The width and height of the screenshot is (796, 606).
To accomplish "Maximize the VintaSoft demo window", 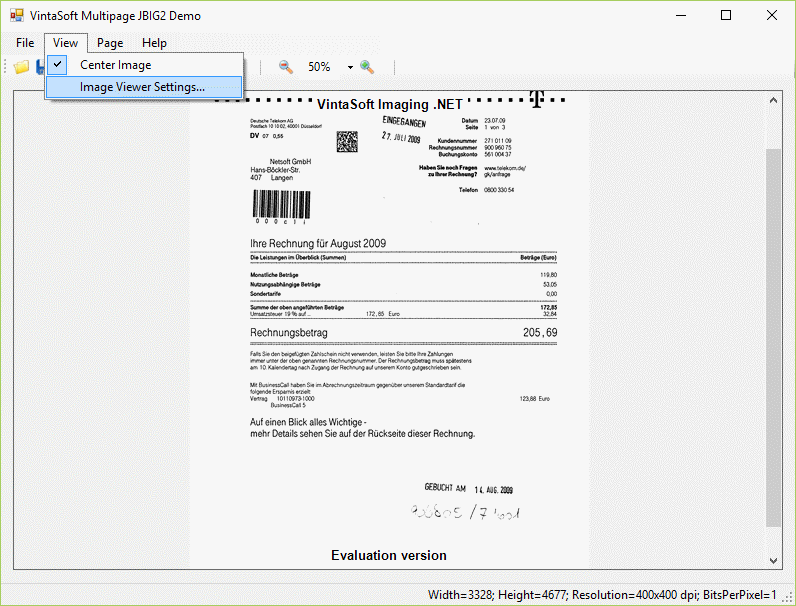I will click(726, 15).
